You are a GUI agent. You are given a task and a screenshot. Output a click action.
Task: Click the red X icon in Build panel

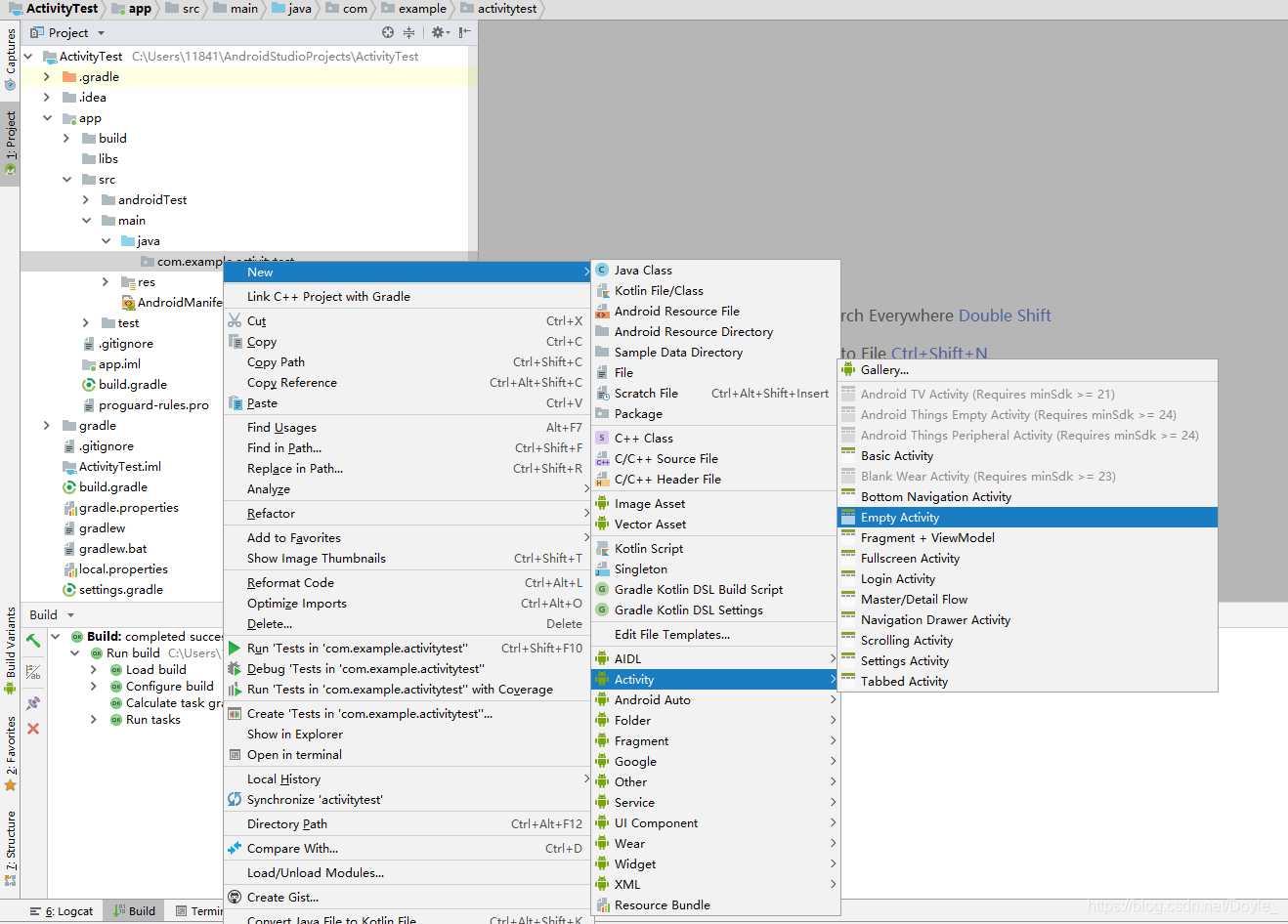point(33,729)
